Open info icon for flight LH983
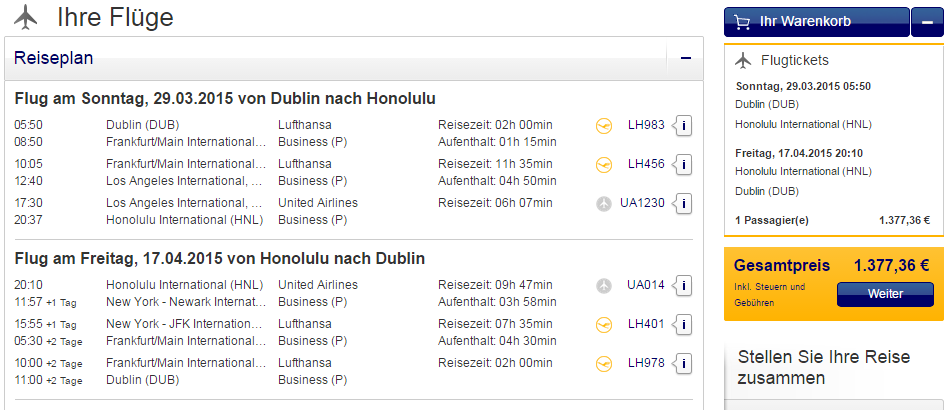This screenshot has height=410, width=948. [684, 126]
